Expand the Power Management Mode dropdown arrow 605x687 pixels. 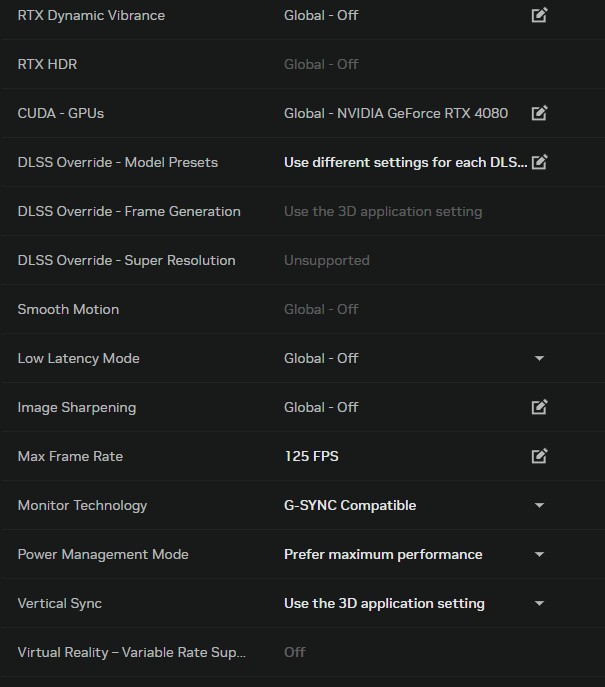click(x=539, y=554)
